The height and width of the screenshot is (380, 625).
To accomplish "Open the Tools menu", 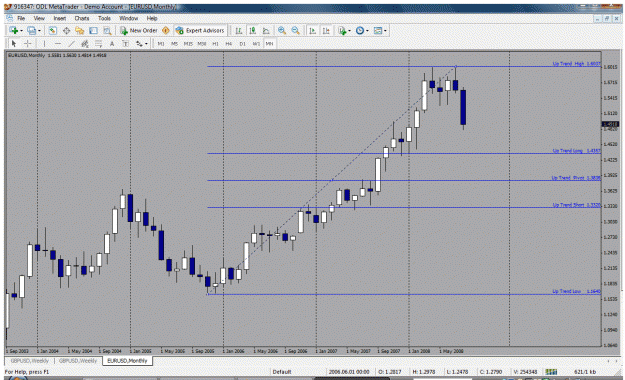I will pos(104,18).
